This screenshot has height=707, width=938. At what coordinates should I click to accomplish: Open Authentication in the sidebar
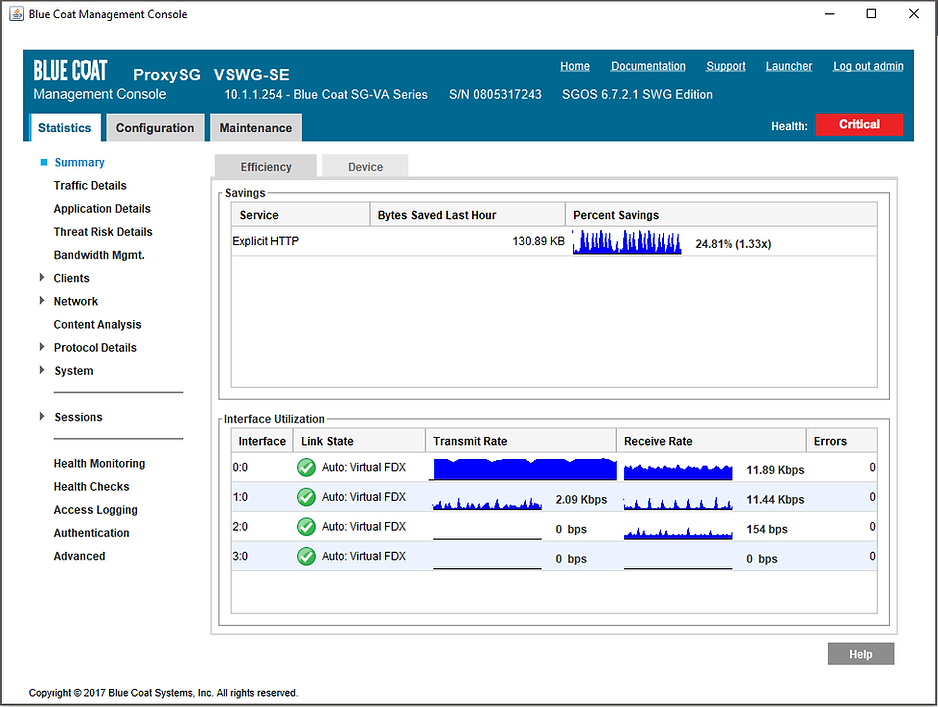(92, 533)
